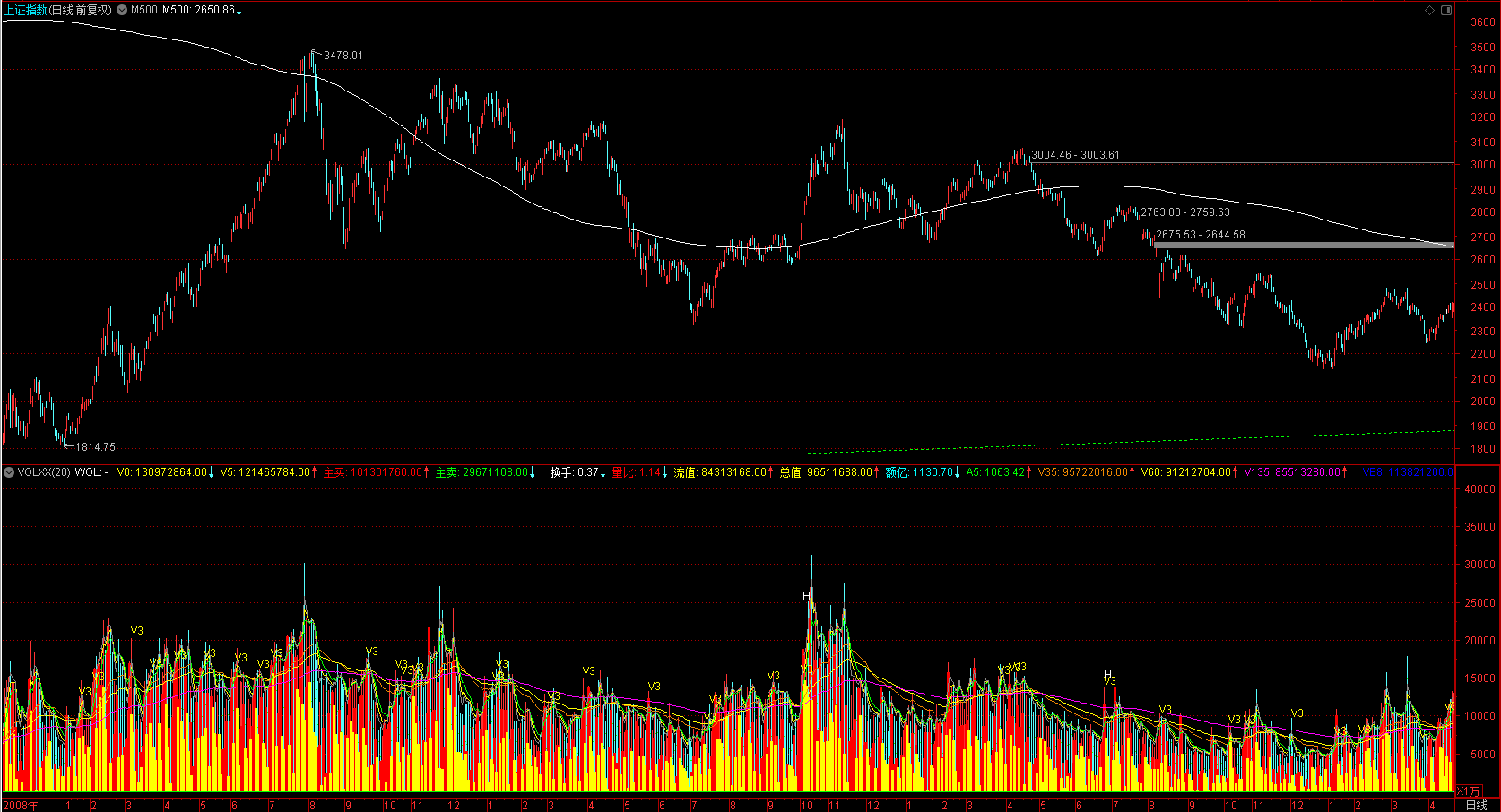Click the H marker above the October volume spike

point(807,596)
